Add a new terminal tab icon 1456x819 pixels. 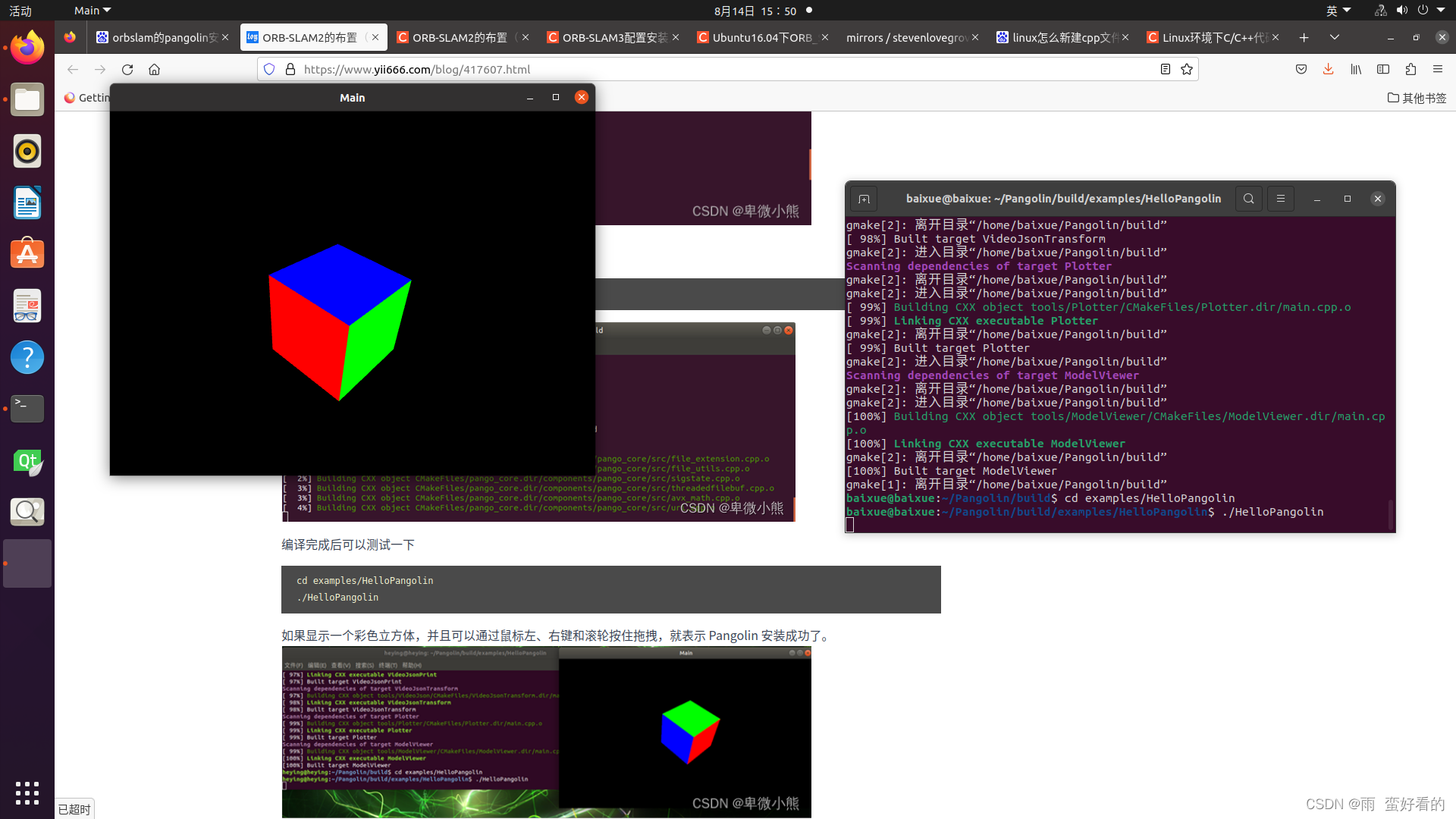pyautogui.click(x=864, y=199)
